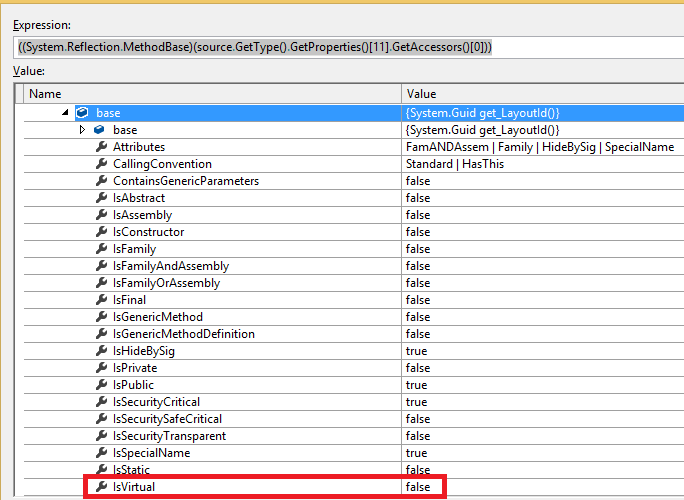Click the wrench icon beside IsPrivate
The image size is (684, 500).
pos(101,368)
